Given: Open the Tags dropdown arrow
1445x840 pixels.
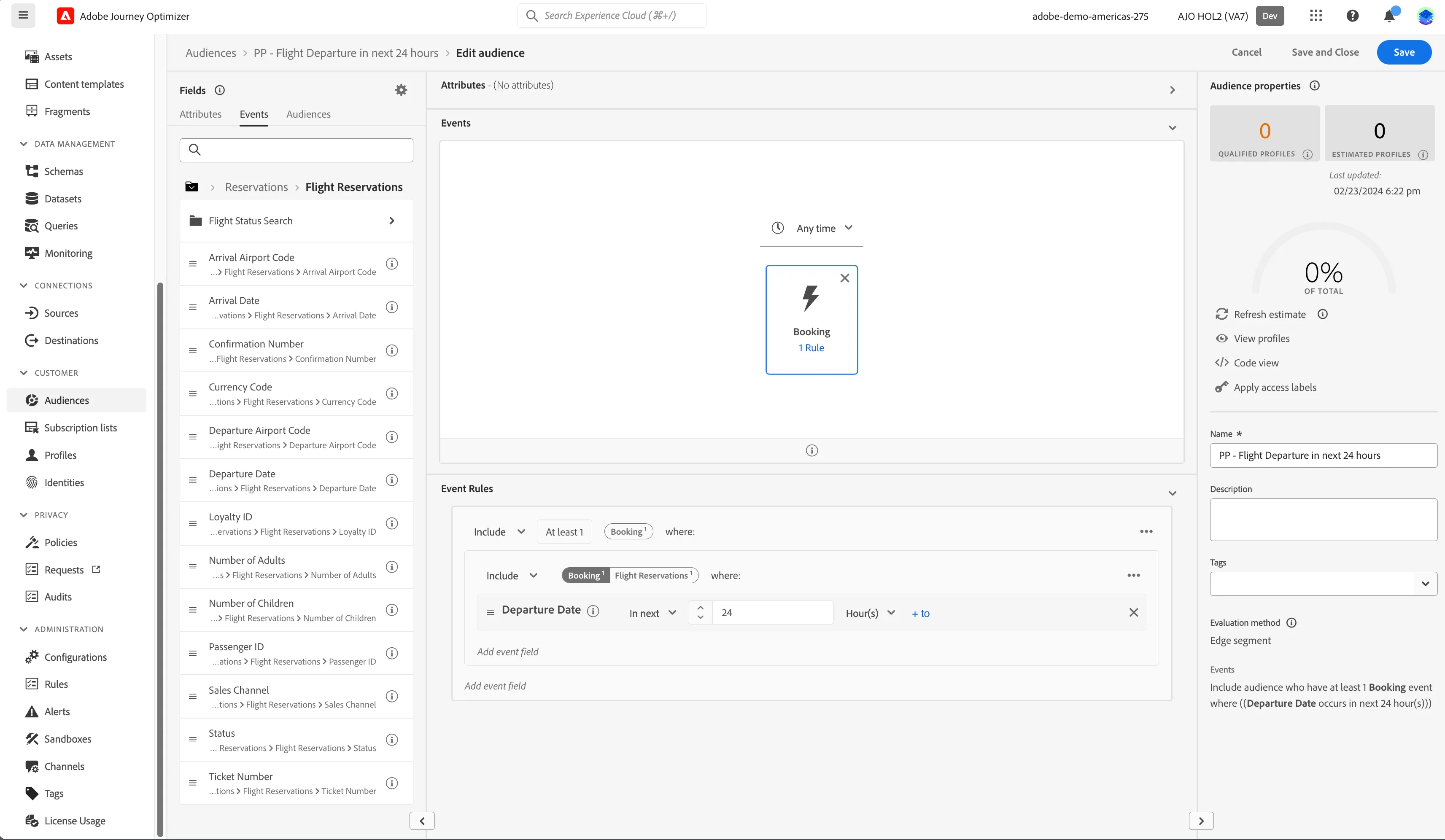Looking at the screenshot, I should click(1426, 584).
